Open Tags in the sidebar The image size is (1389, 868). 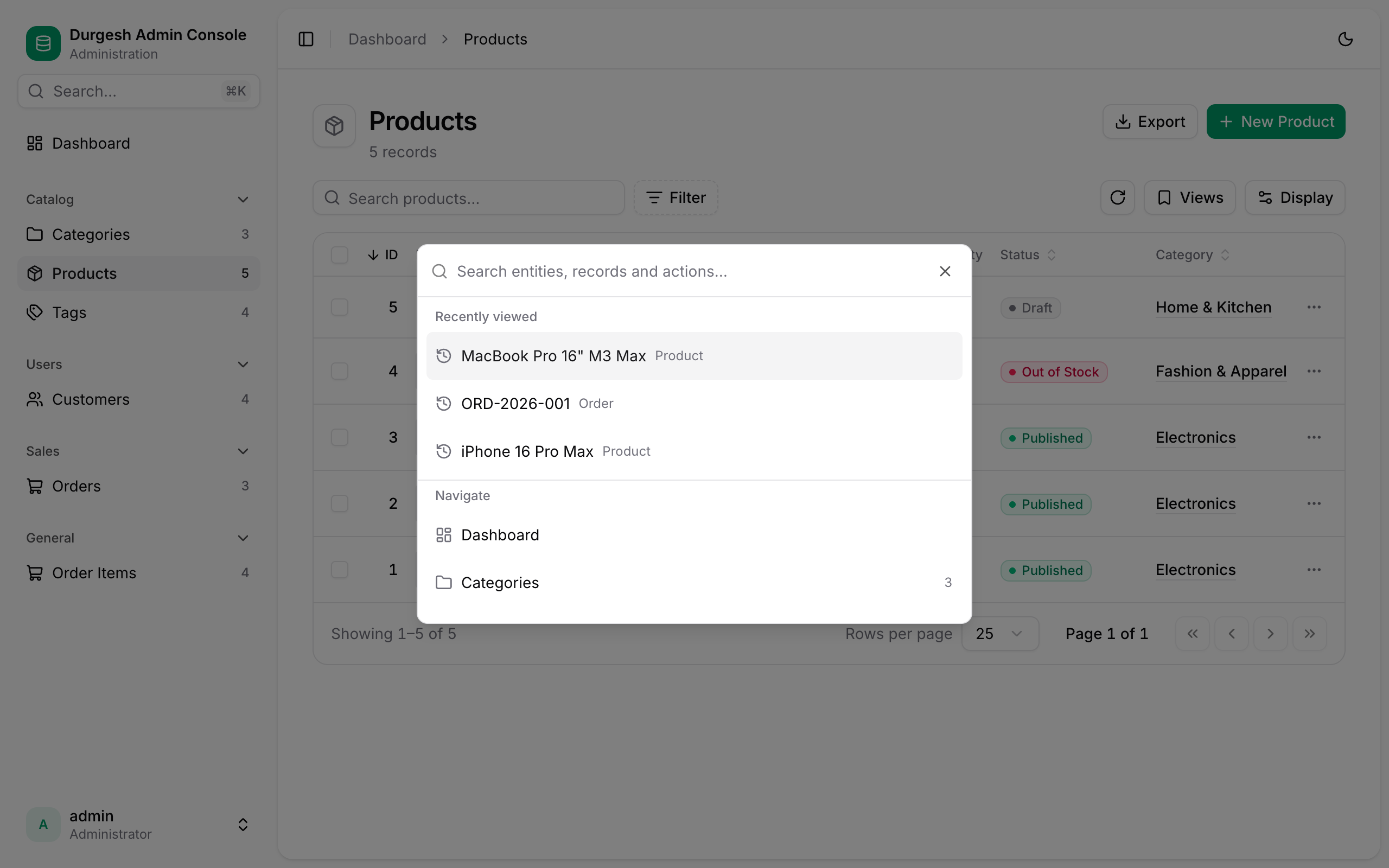coord(138,312)
